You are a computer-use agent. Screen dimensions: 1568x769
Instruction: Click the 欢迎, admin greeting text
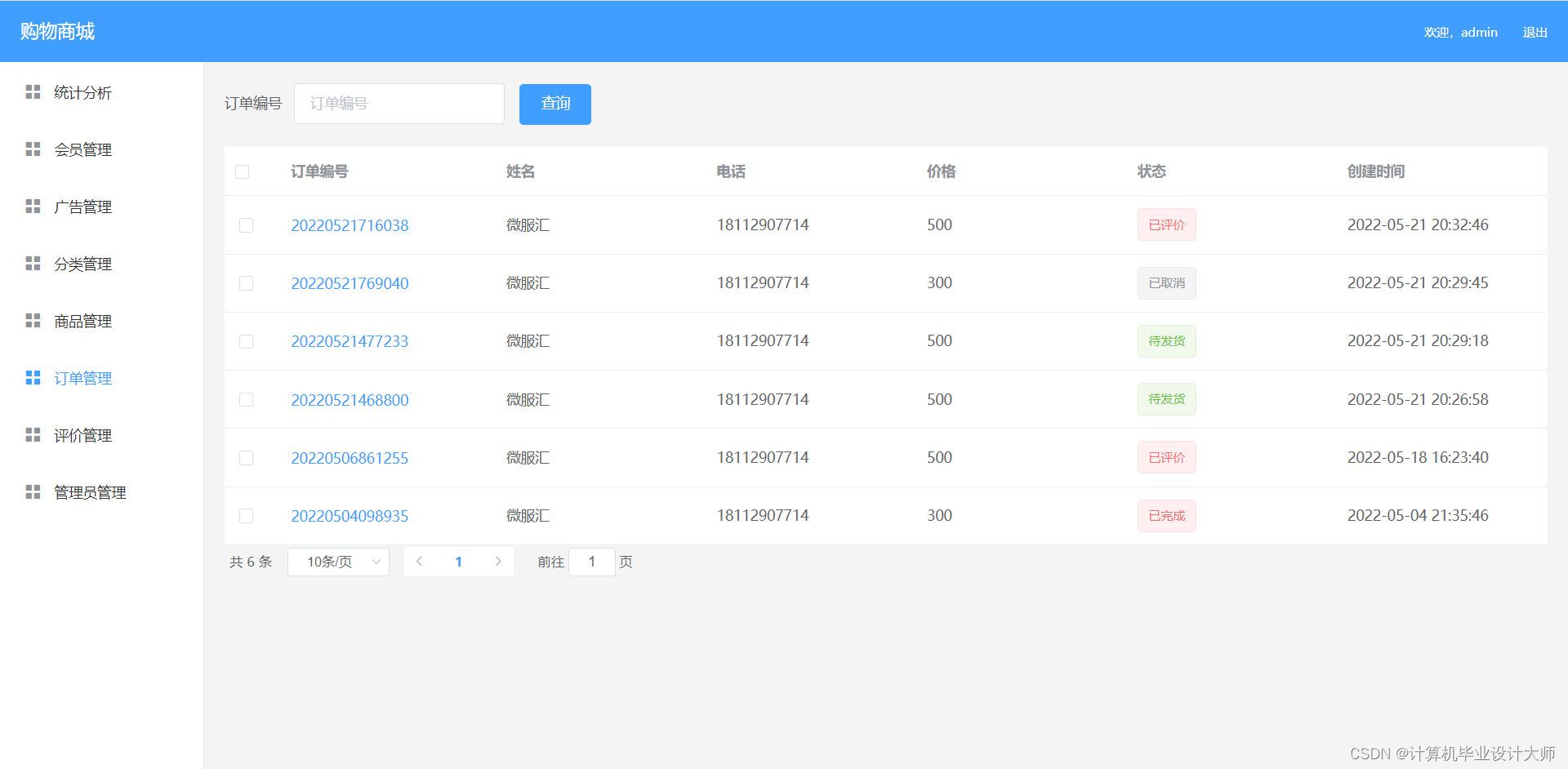(1460, 33)
